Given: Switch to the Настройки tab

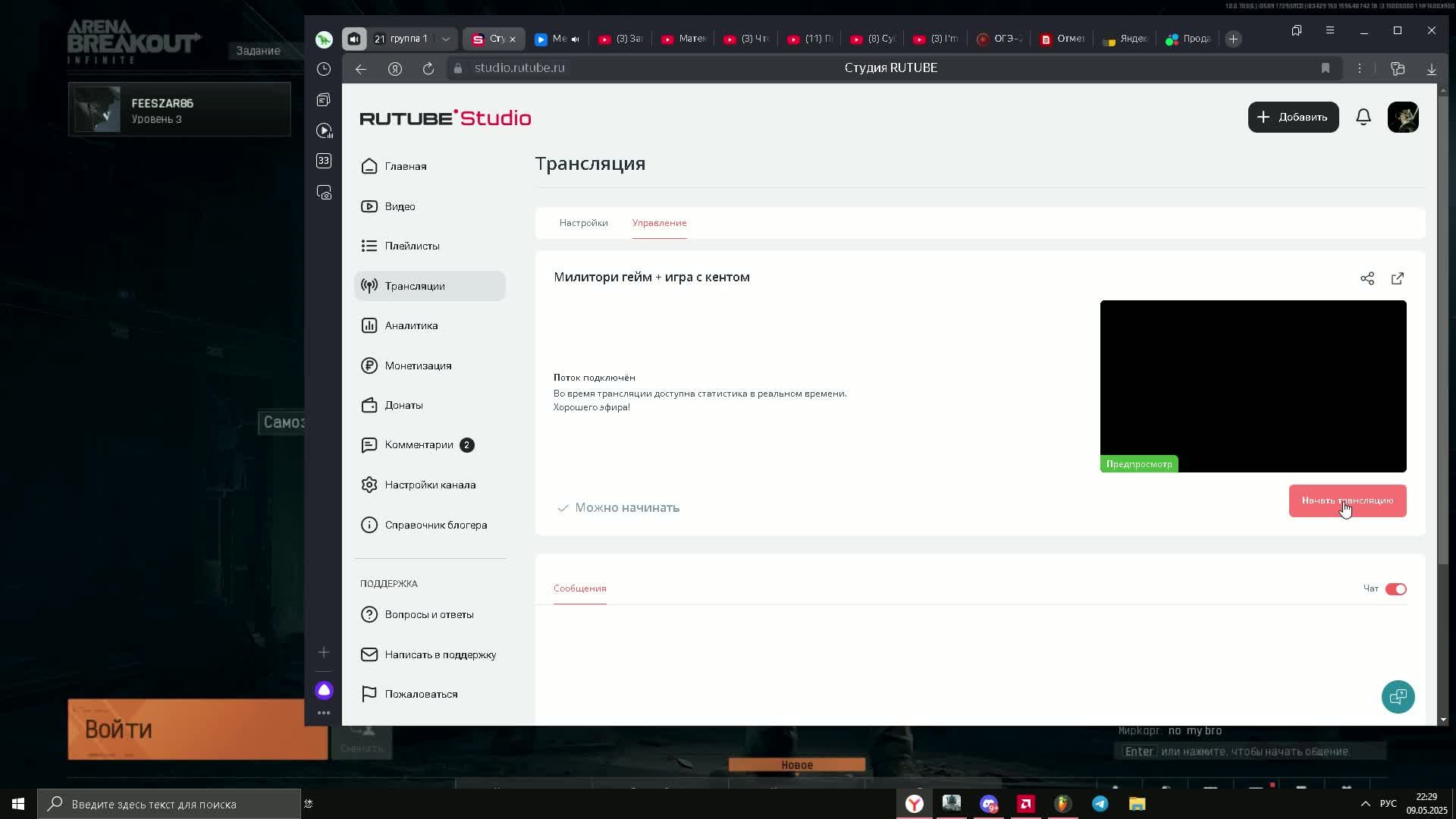Looking at the screenshot, I should [x=583, y=223].
